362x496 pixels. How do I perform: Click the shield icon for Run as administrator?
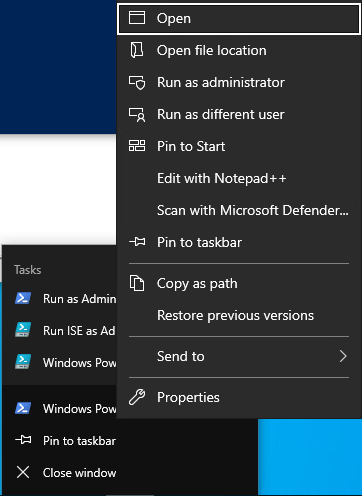[x=137, y=83]
